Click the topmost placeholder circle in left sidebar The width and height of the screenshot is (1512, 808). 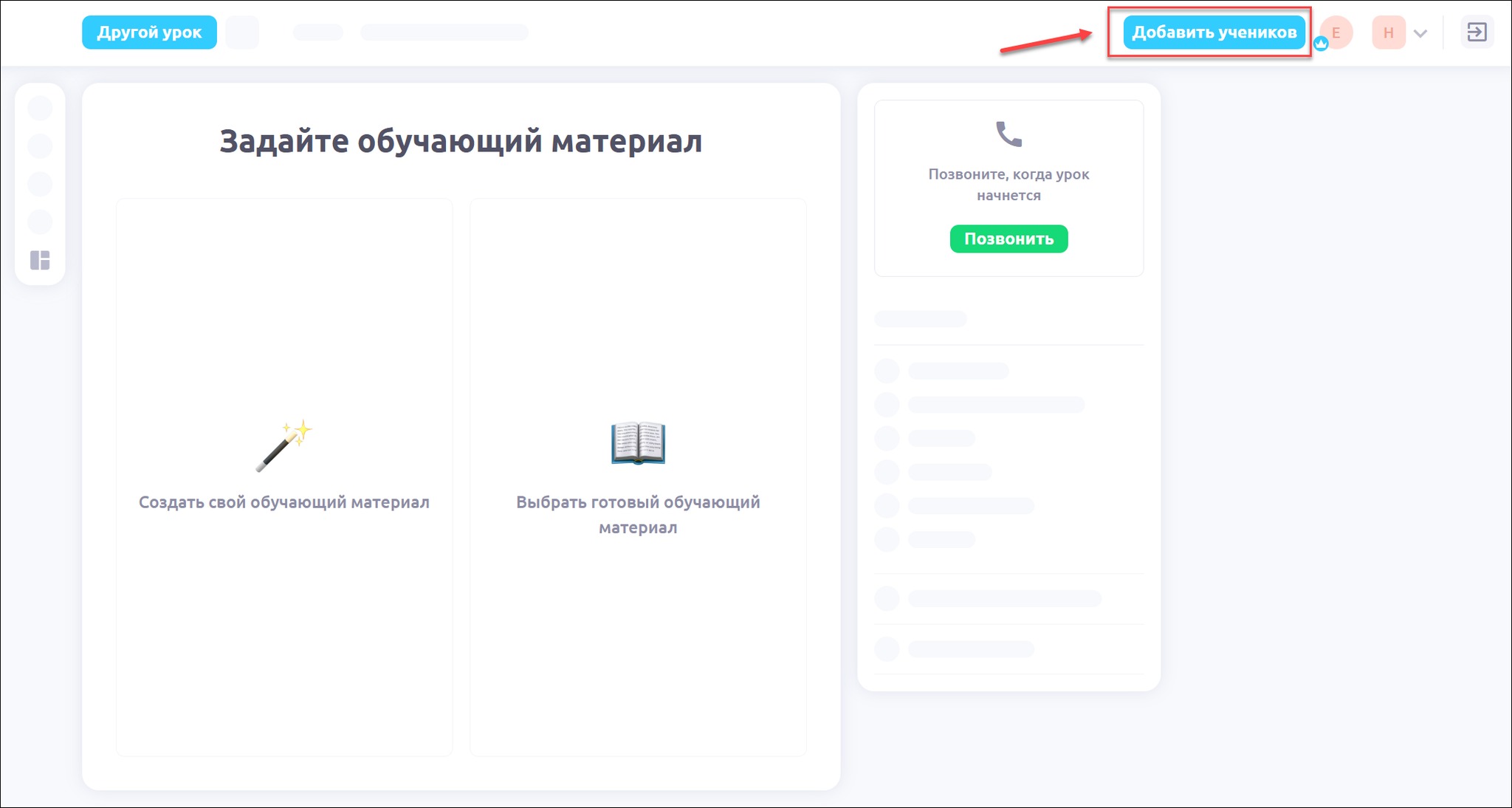40,108
